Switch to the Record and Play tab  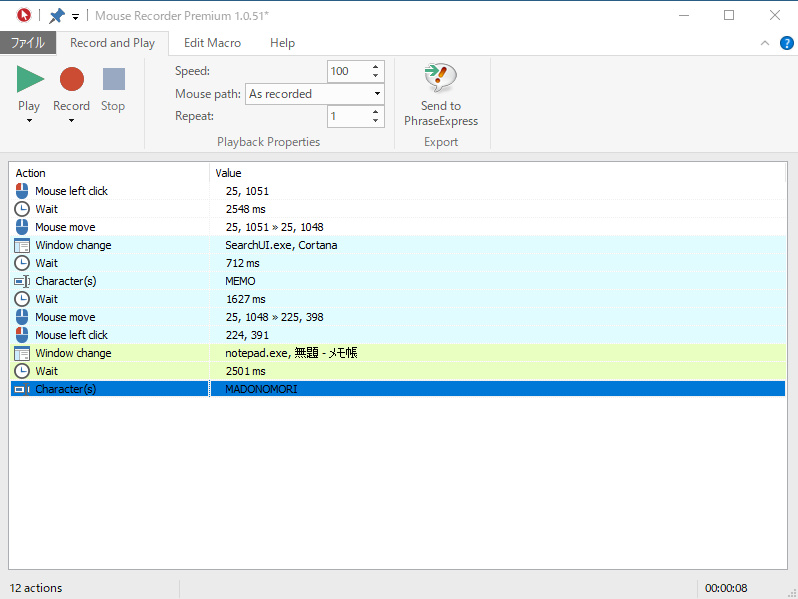[x=112, y=43]
